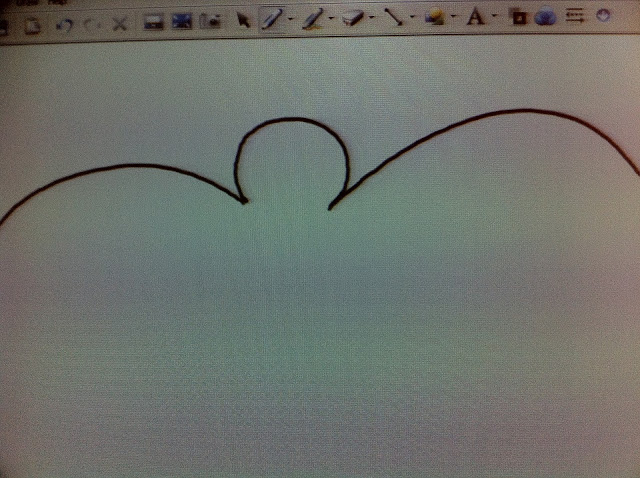640x478 pixels.
Task: Click the paste page icon
Action: pyautogui.click(x=32, y=26)
